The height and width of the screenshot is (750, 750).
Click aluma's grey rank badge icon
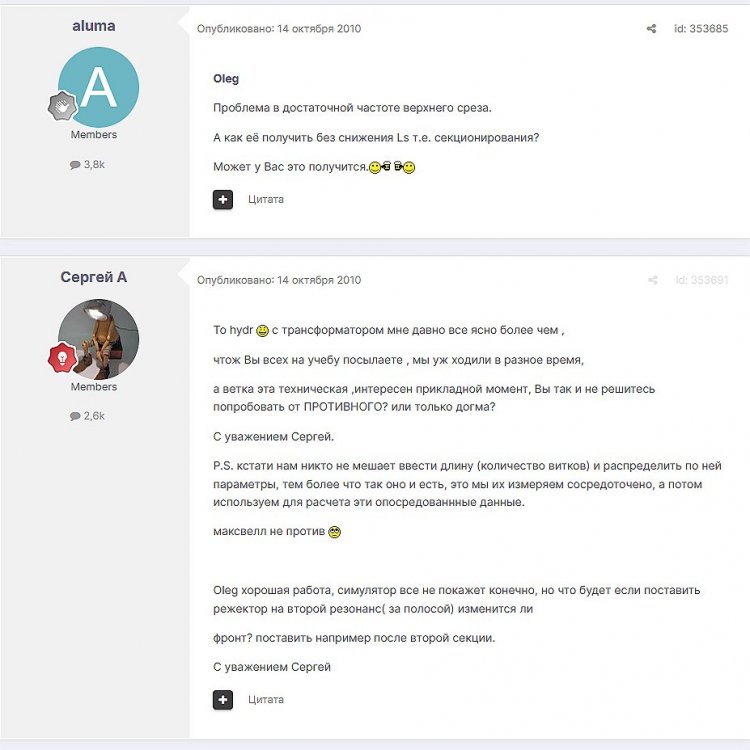(62, 106)
